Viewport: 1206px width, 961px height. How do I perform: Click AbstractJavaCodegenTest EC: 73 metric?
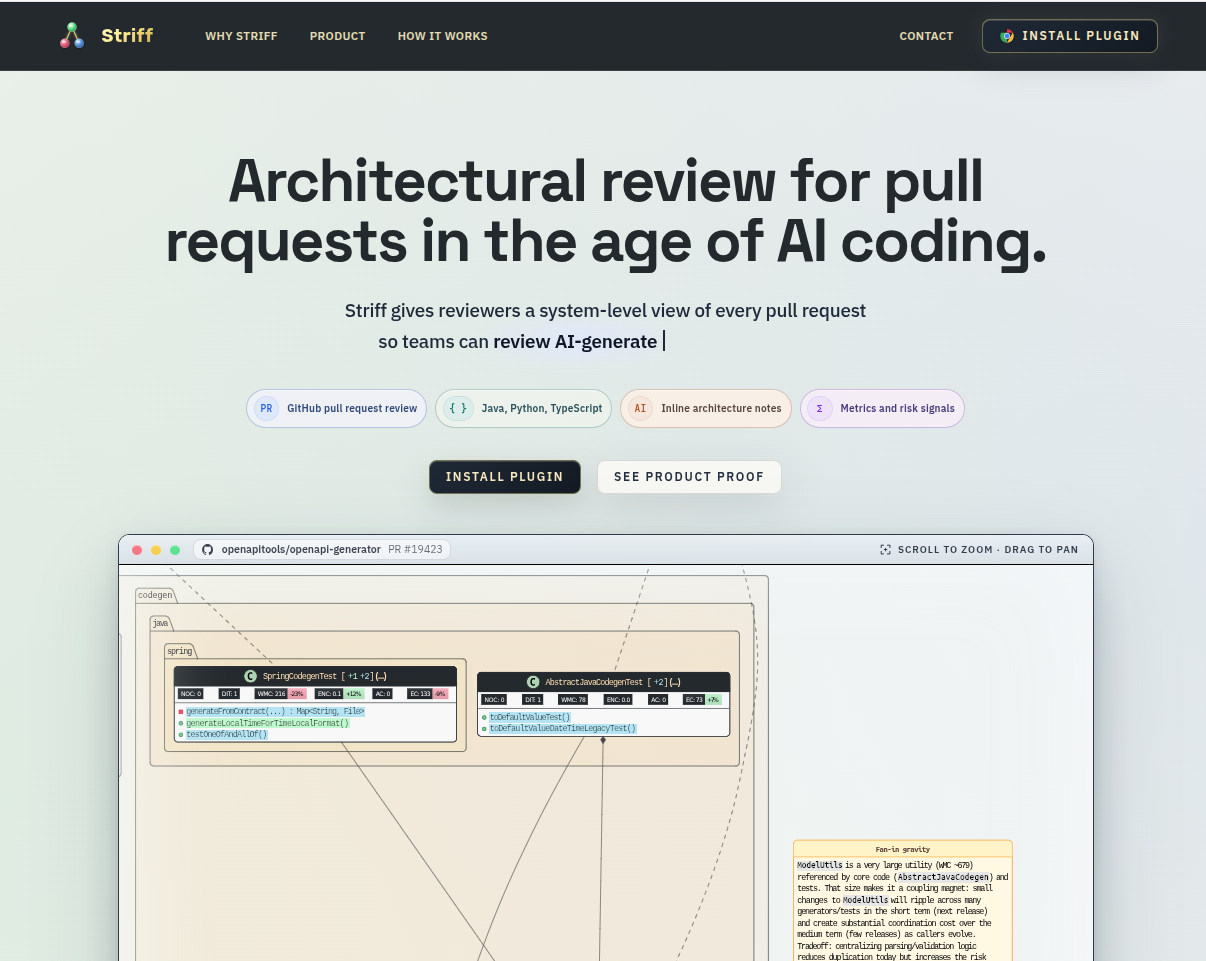(693, 700)
